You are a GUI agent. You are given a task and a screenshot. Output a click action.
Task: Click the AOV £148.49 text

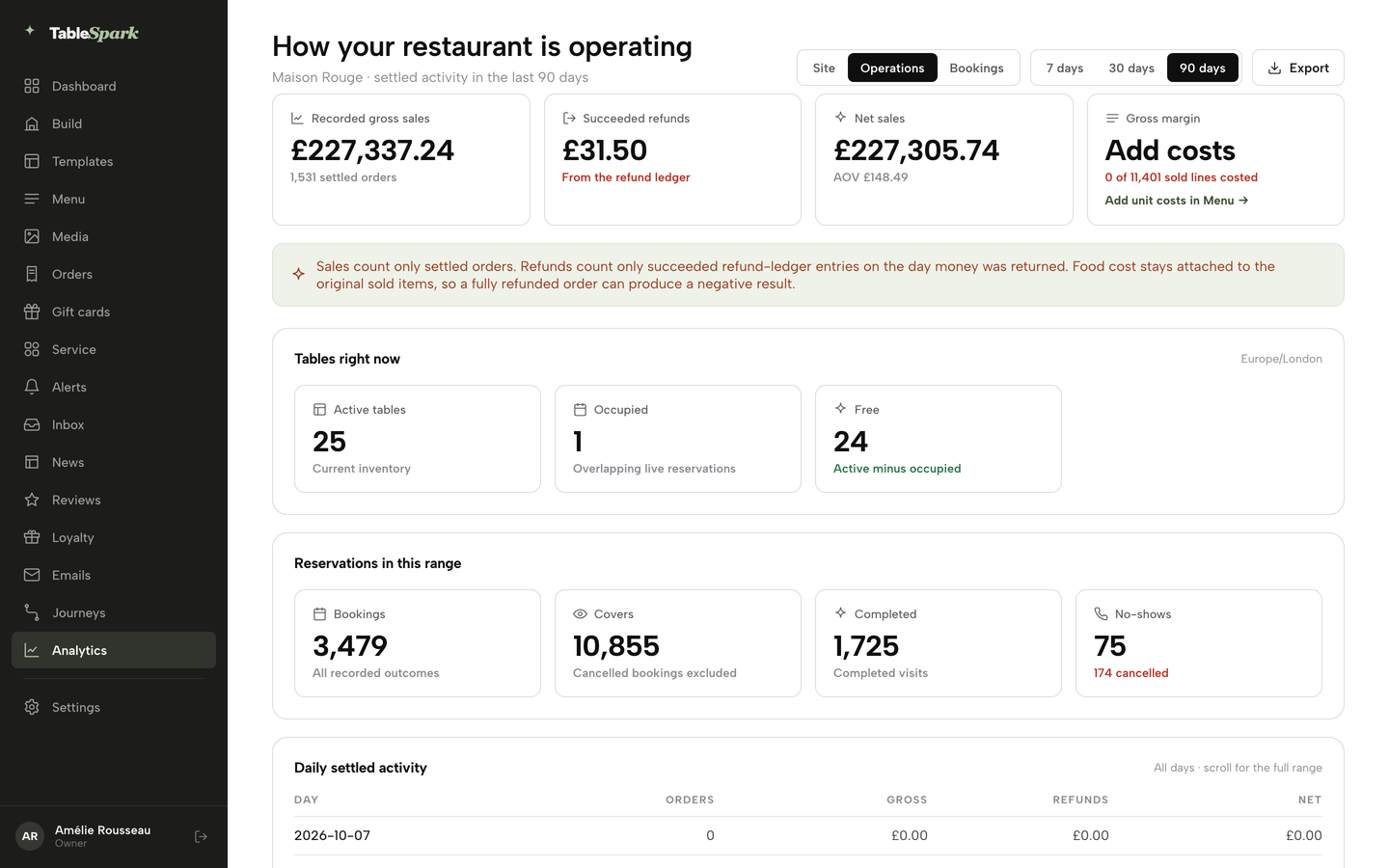point(871,177)
